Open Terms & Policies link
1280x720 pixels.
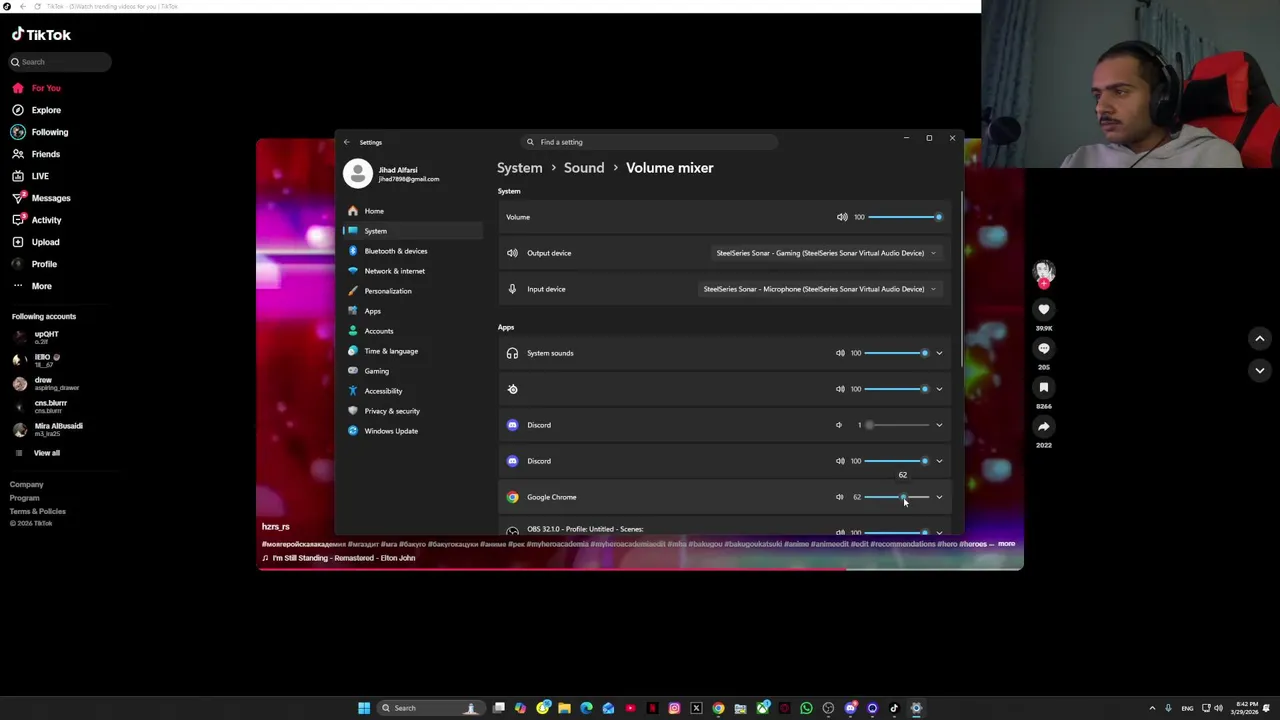pos(38,511)
